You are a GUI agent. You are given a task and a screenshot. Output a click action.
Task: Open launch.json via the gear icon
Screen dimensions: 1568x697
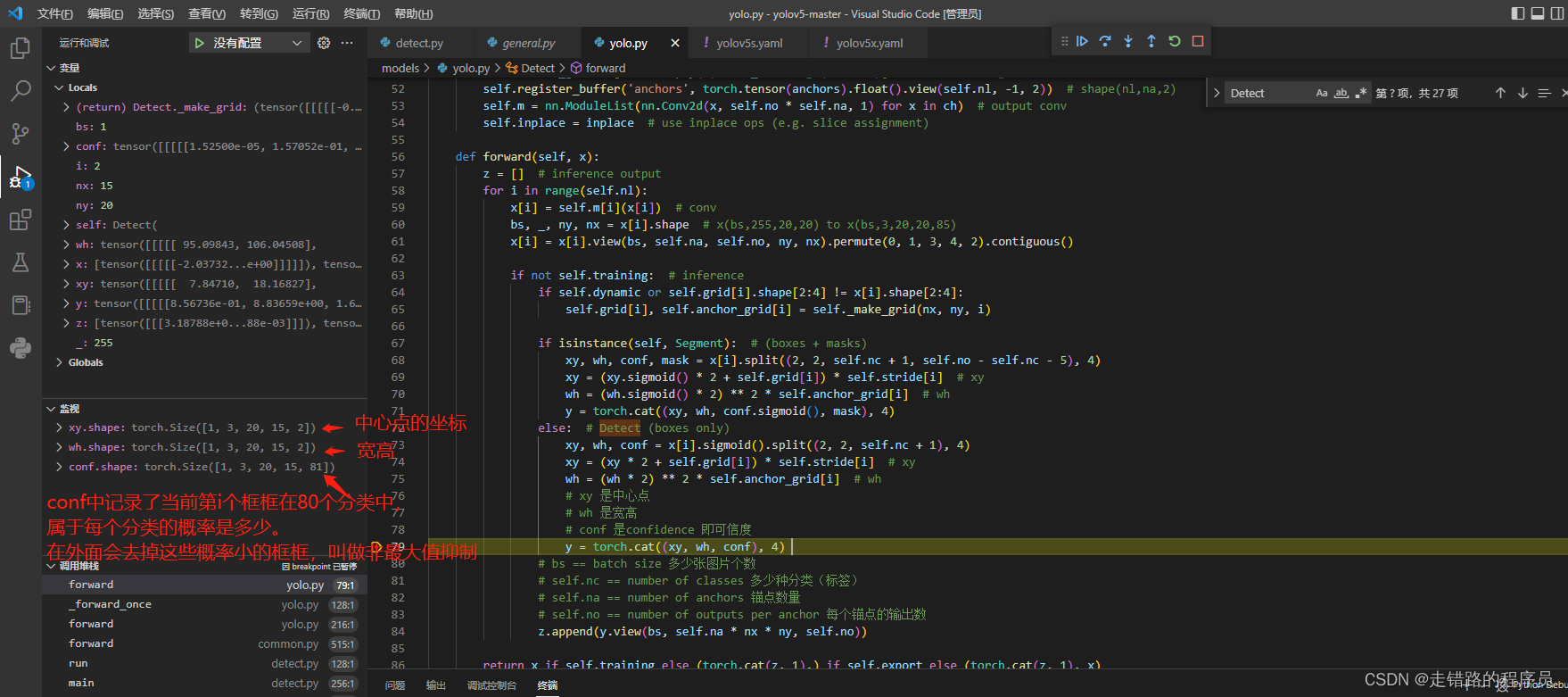(x=324, y=43)
